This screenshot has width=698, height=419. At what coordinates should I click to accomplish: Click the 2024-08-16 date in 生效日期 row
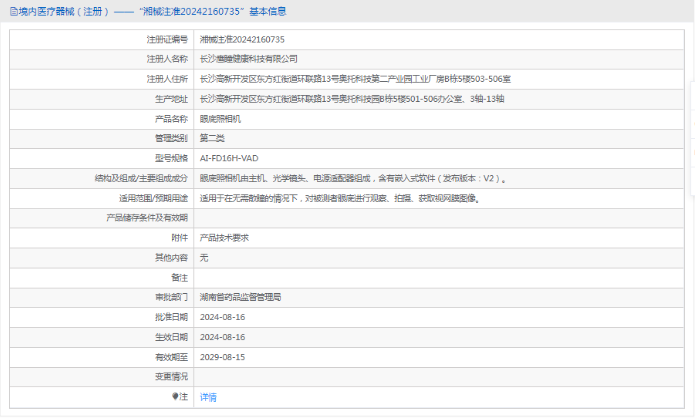click(x=223, y=338)
